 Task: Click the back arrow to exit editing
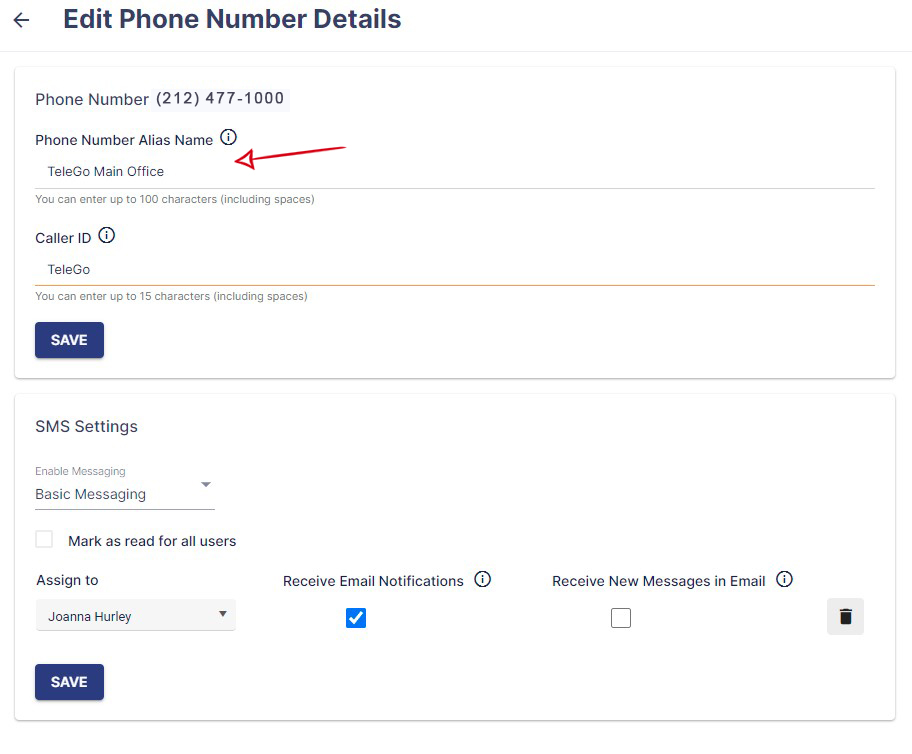click(21, 19)
